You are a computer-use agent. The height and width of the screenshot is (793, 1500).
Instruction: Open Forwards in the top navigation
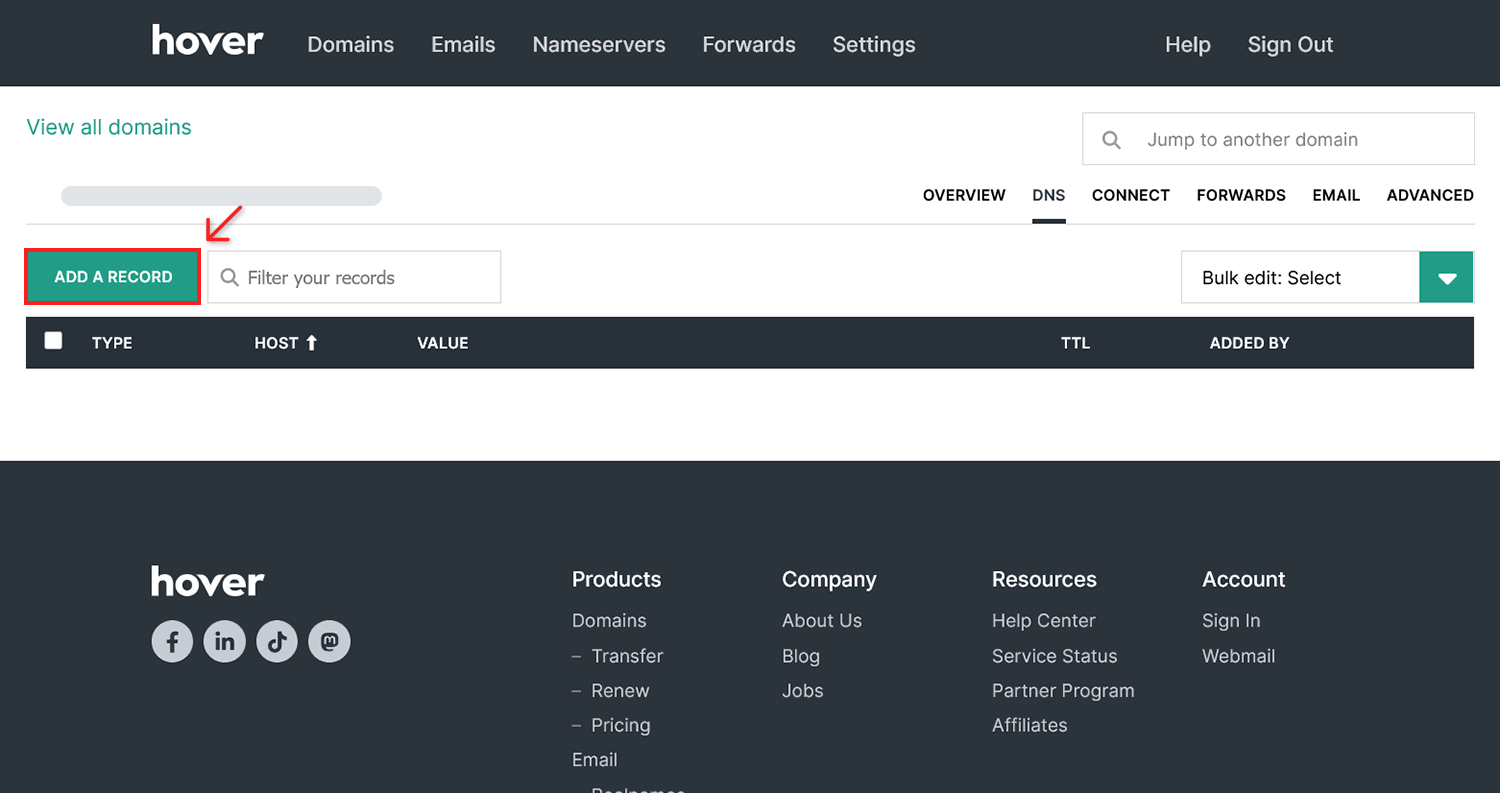[x=749, y=45]
